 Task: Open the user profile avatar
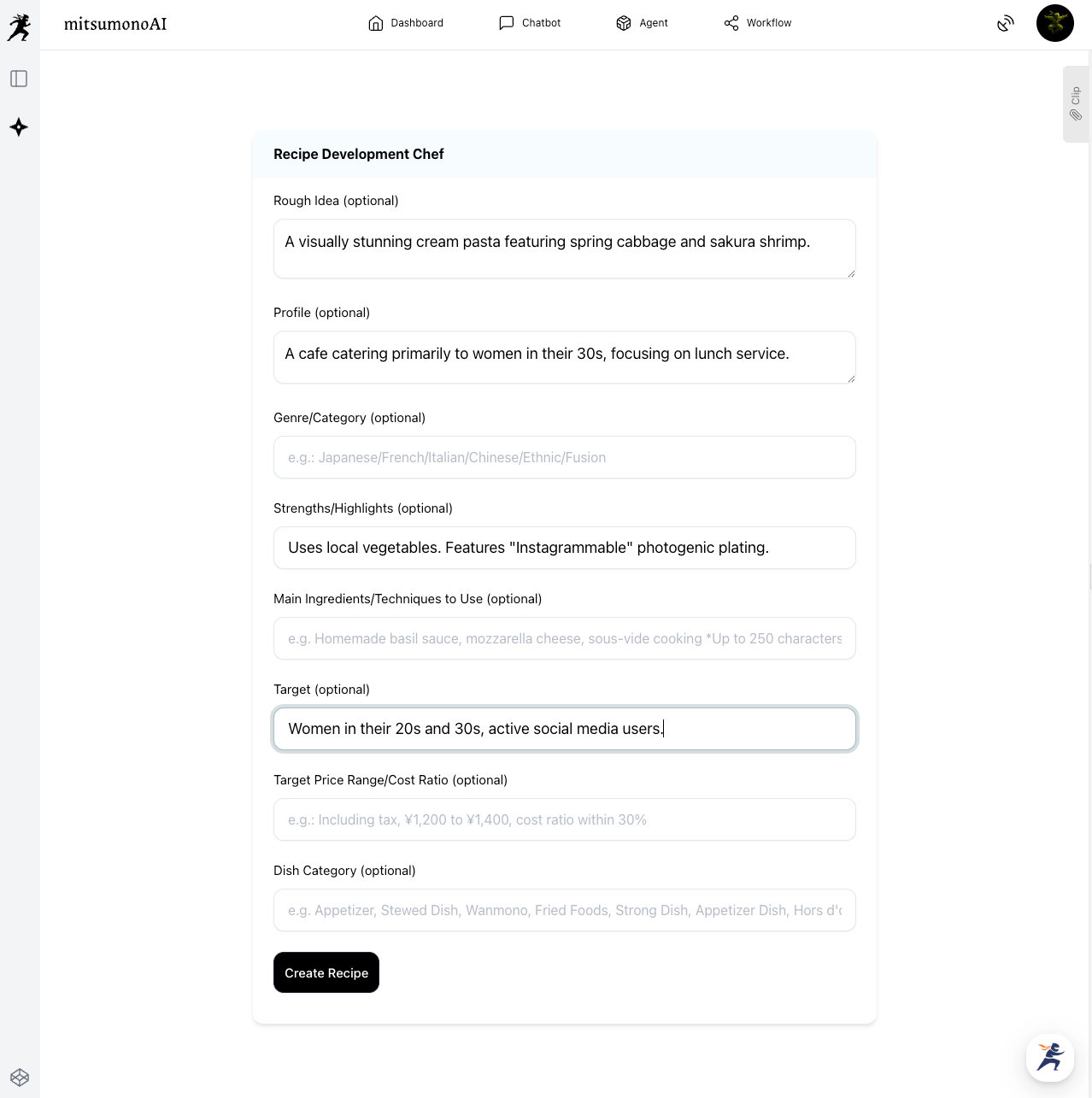(x=1054, y=23)
